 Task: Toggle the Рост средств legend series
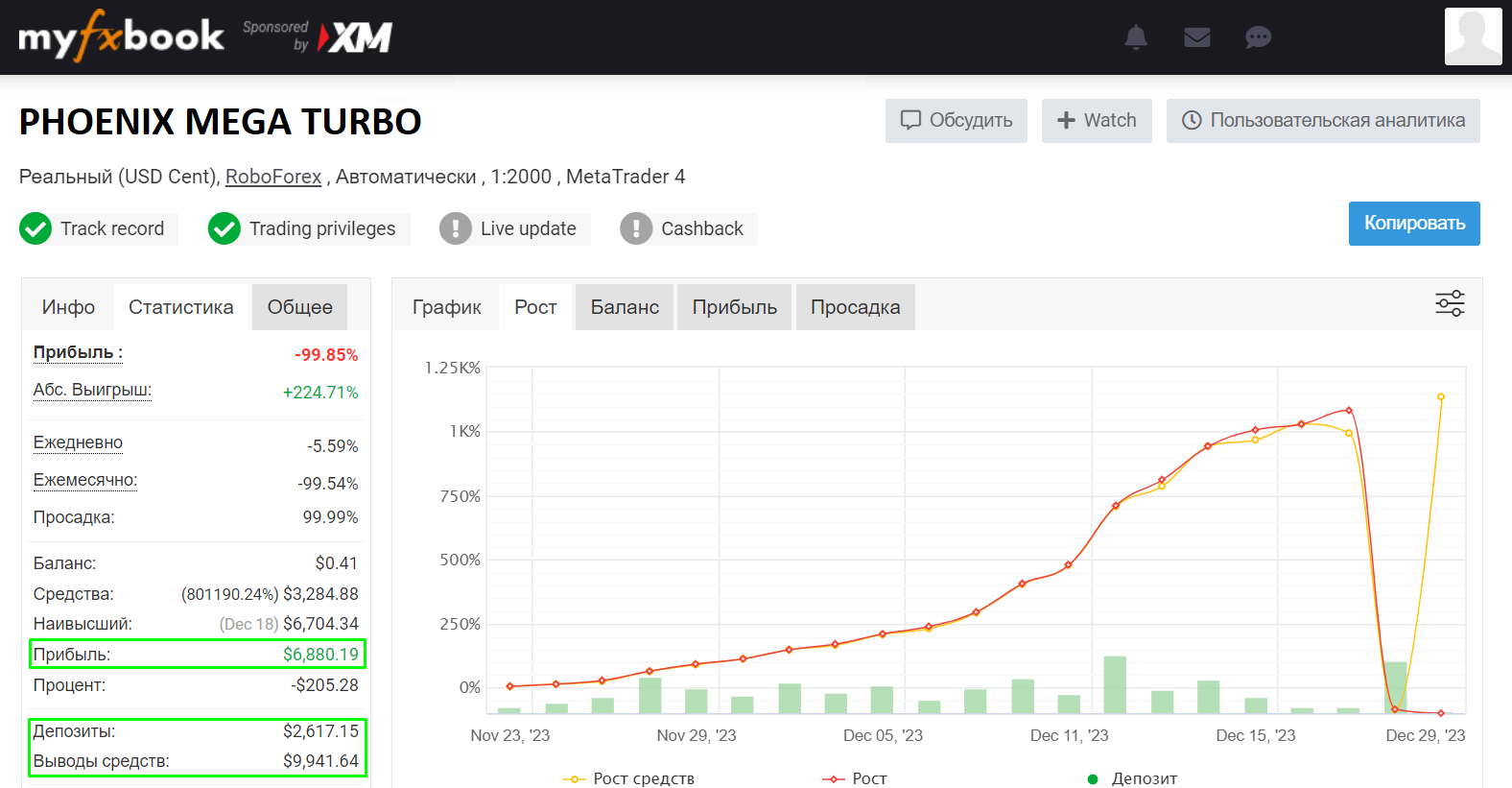[x=629, y=778]
